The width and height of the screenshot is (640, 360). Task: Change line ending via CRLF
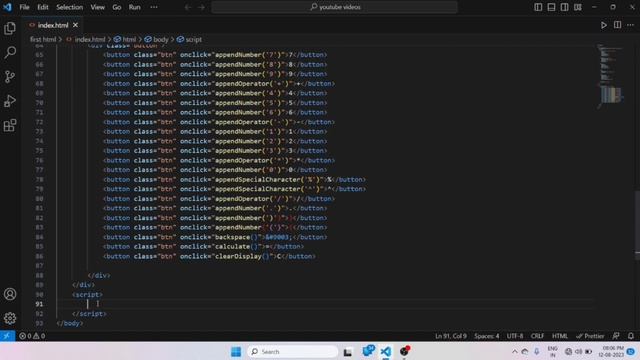click(x=537, y=336)
